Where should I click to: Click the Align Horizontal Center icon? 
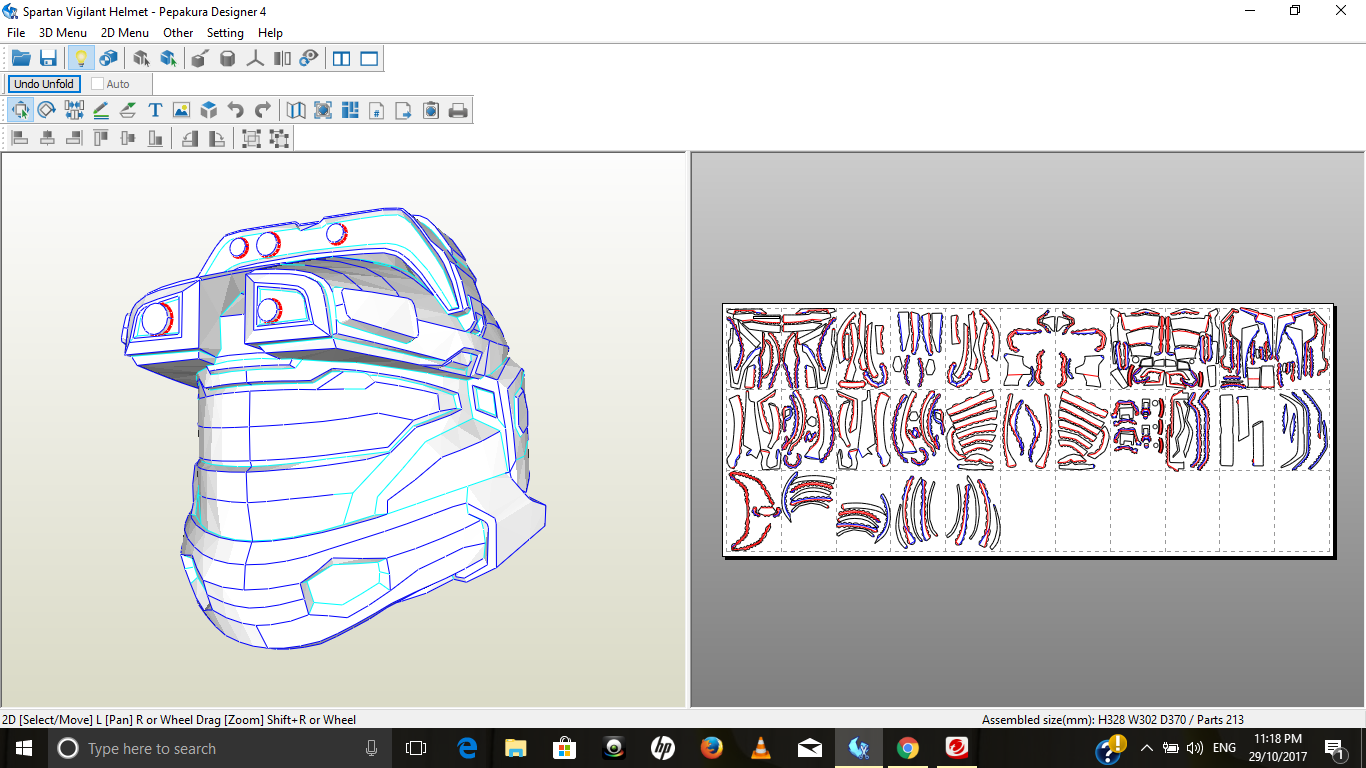coord(47,138)
